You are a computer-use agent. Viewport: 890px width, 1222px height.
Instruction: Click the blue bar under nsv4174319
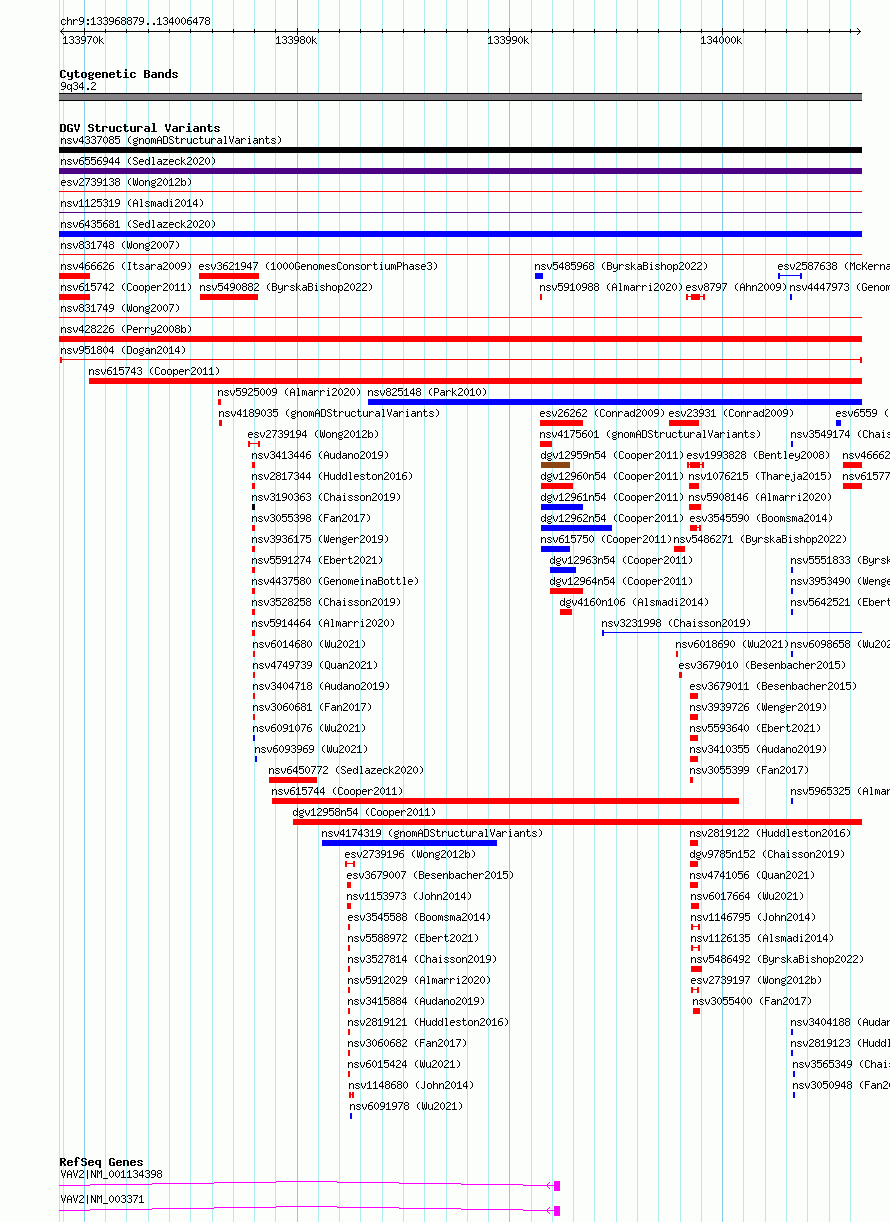[x=409, y=843]
